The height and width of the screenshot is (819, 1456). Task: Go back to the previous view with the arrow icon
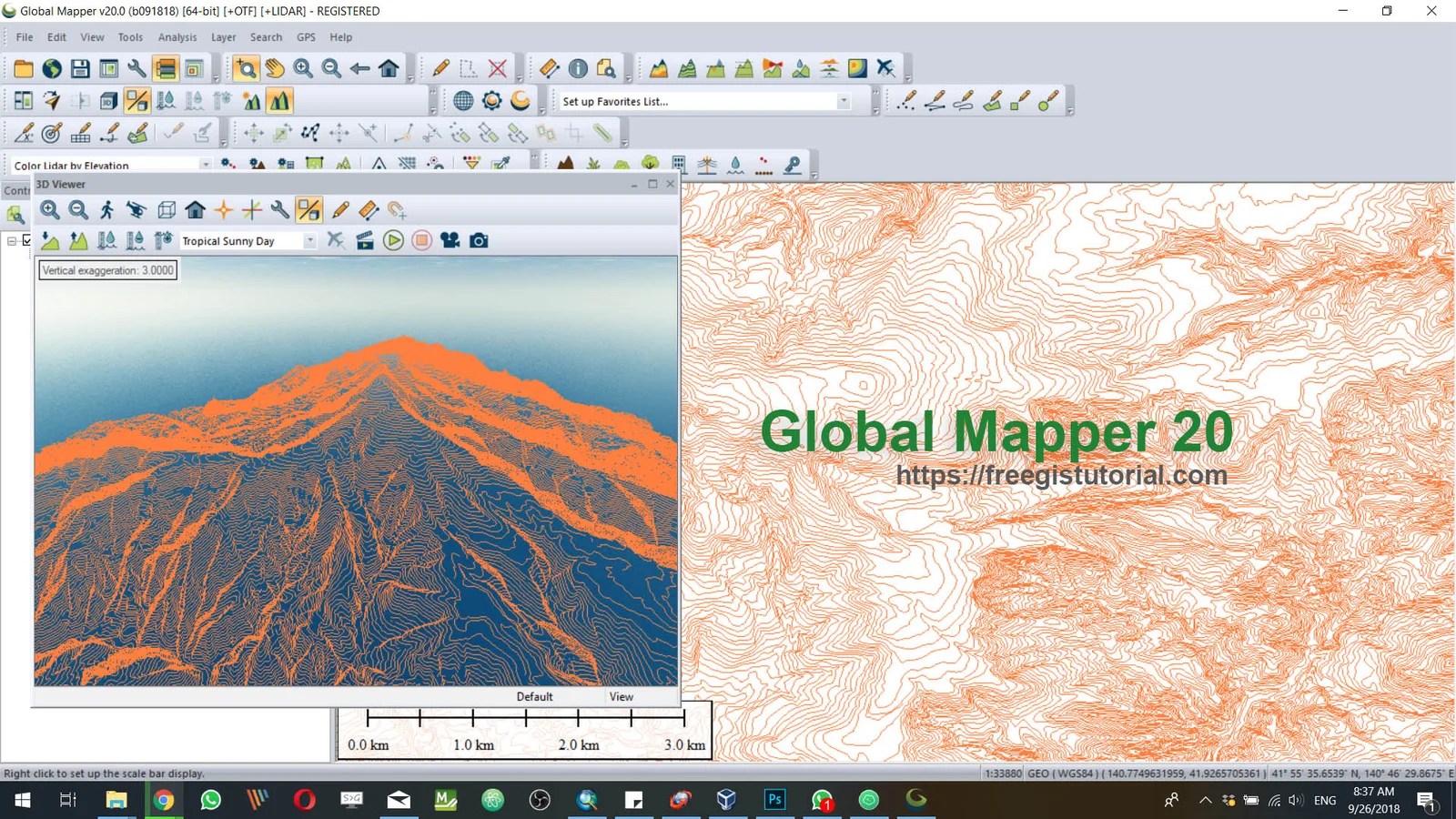coord(360,68)
